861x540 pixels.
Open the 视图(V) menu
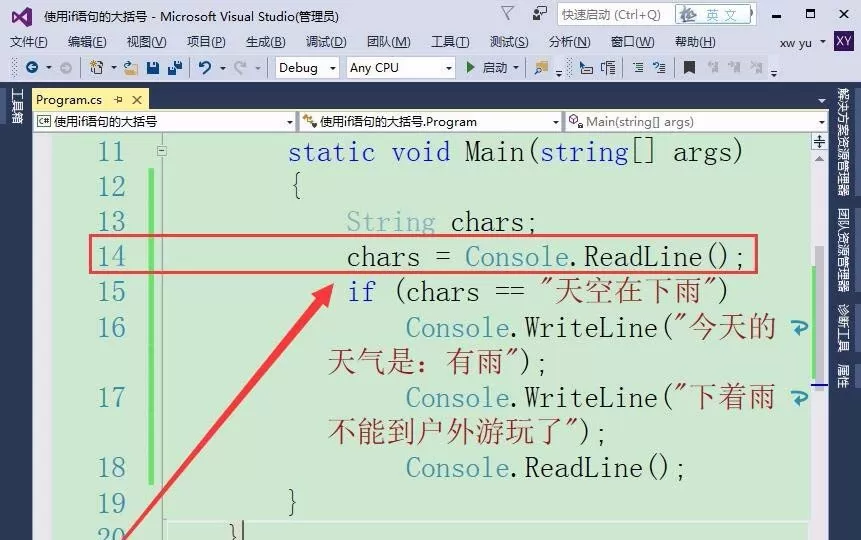point(147,42)
